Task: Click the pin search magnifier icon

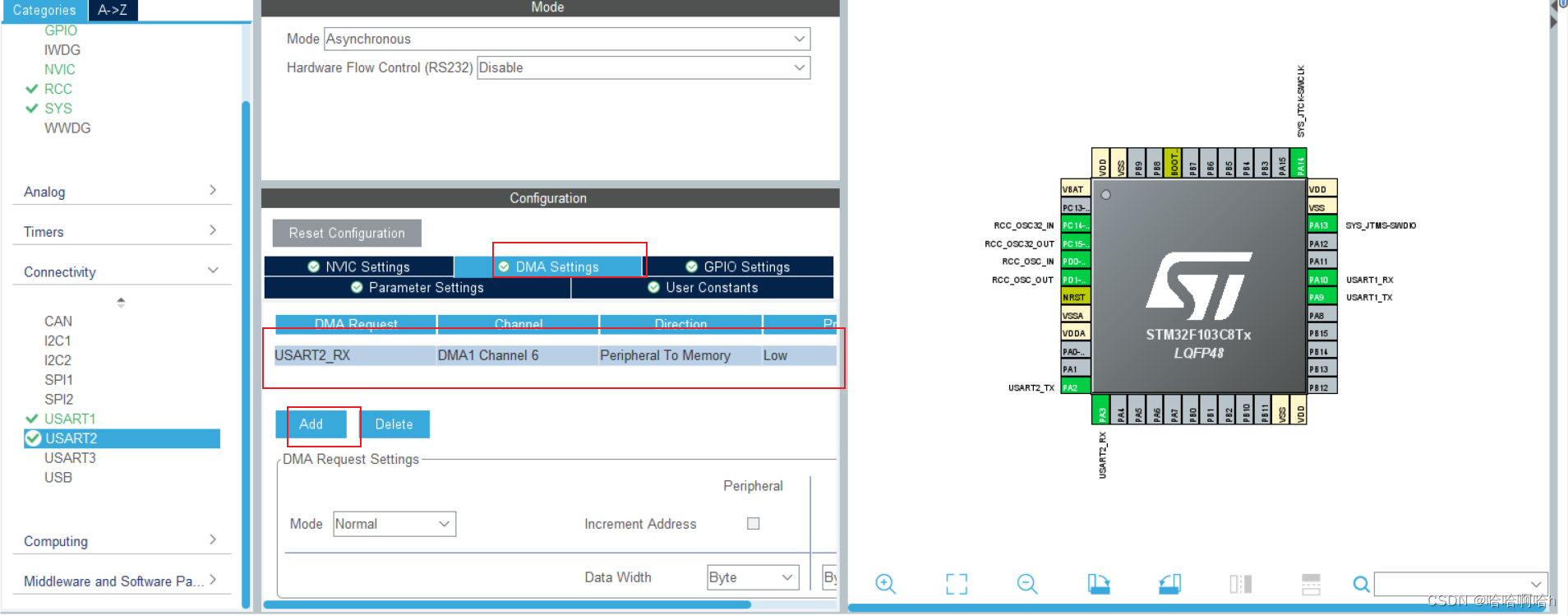Action: point(1361,584)
